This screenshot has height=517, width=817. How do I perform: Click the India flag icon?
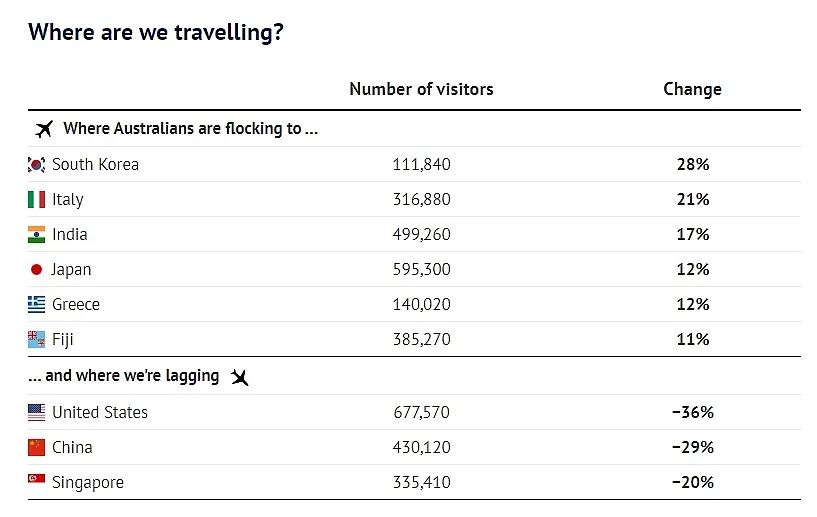point(36,235)
